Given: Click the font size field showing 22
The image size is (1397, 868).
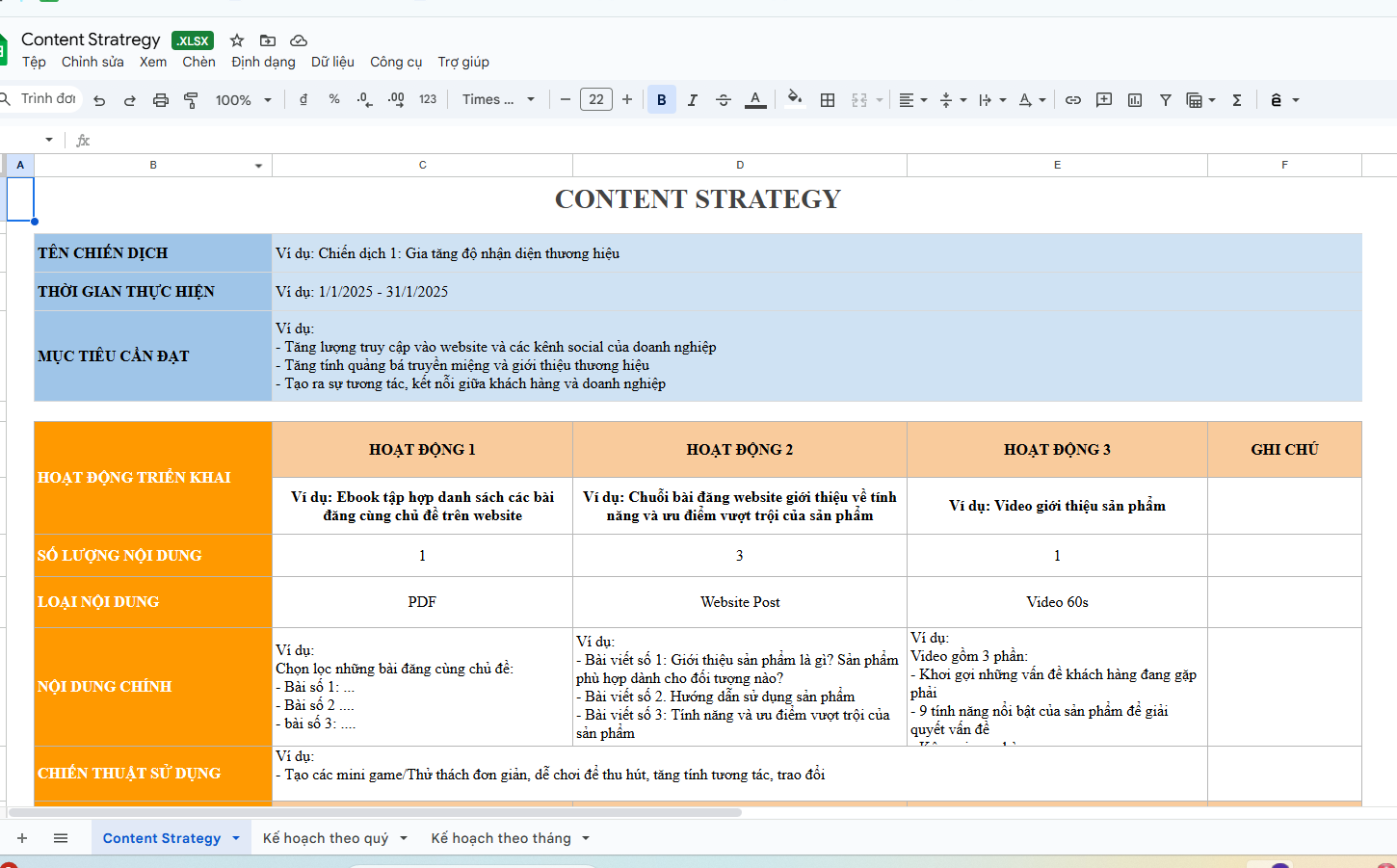Looking at the screenshot, I should tap(596, 99).
